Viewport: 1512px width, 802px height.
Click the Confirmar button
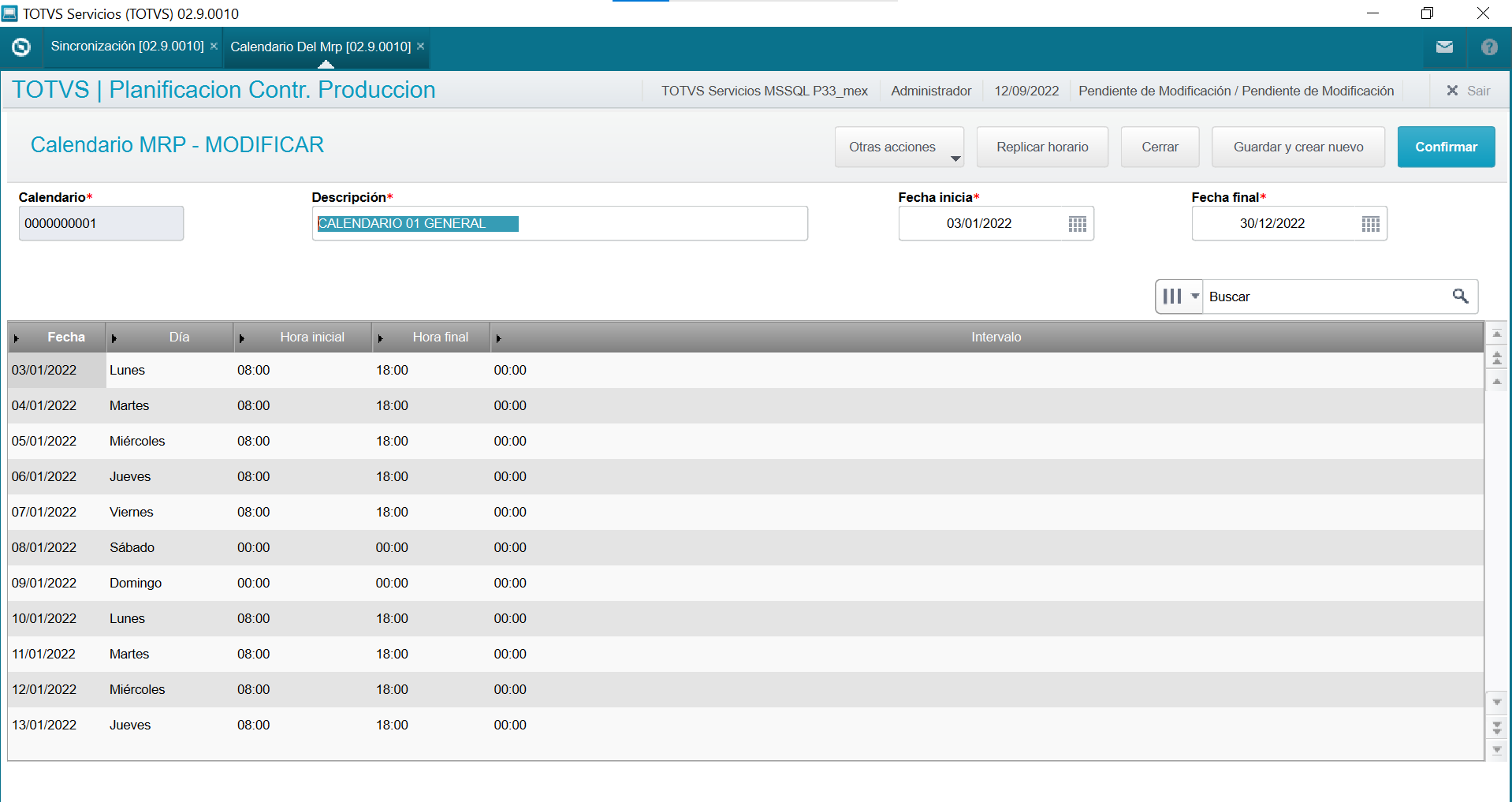[1447, 147]
